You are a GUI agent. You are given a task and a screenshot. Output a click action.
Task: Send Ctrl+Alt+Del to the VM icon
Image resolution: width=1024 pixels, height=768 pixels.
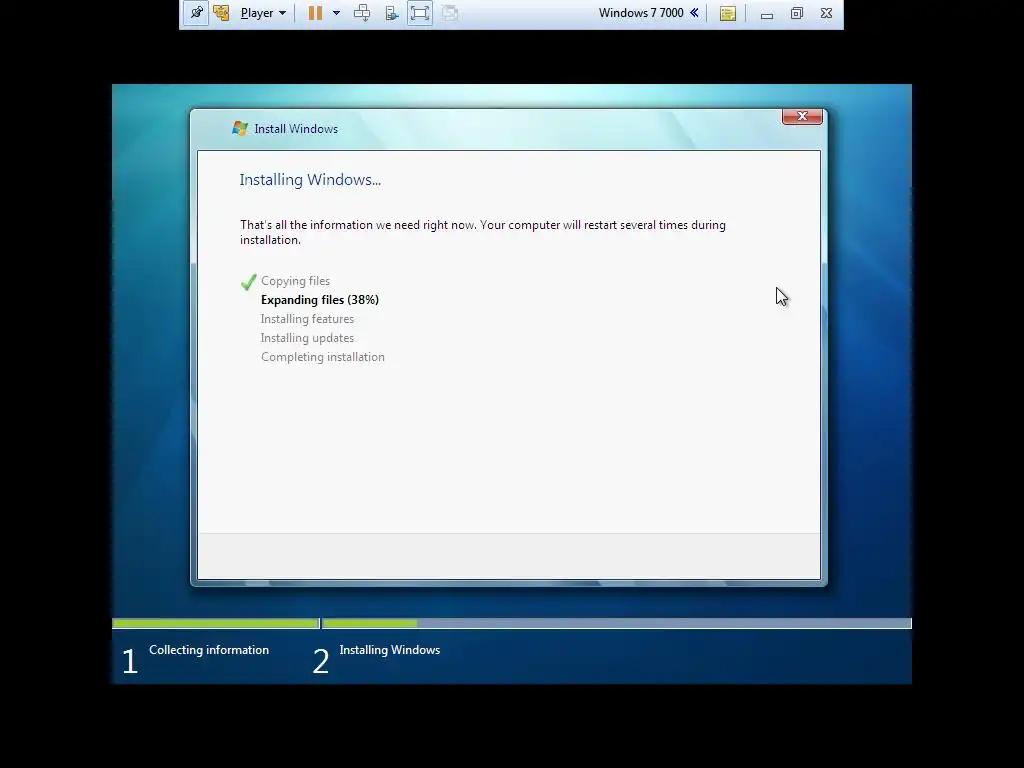(362, 13)
